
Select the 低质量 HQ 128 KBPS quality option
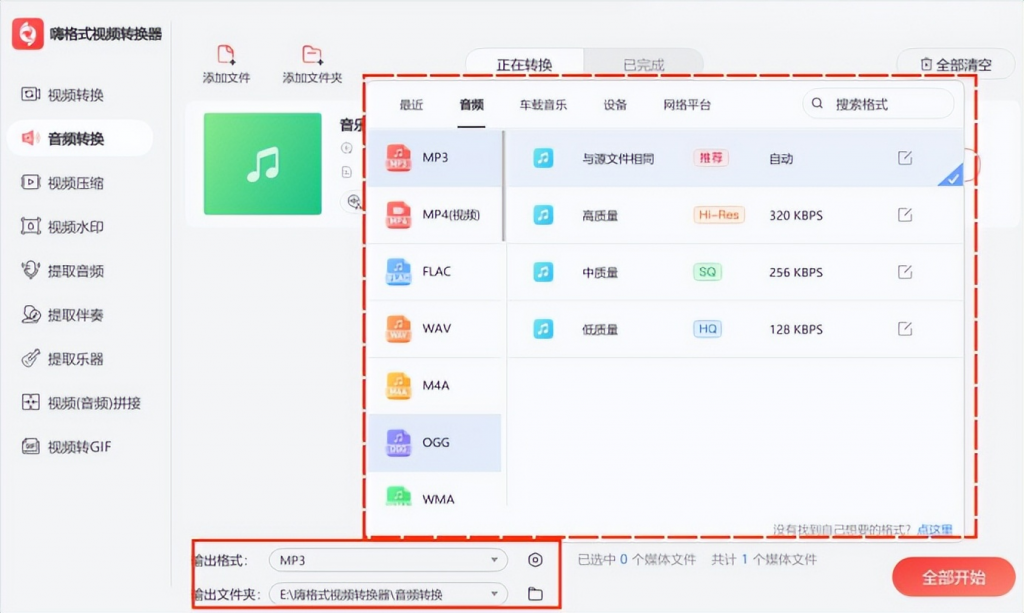700,329
